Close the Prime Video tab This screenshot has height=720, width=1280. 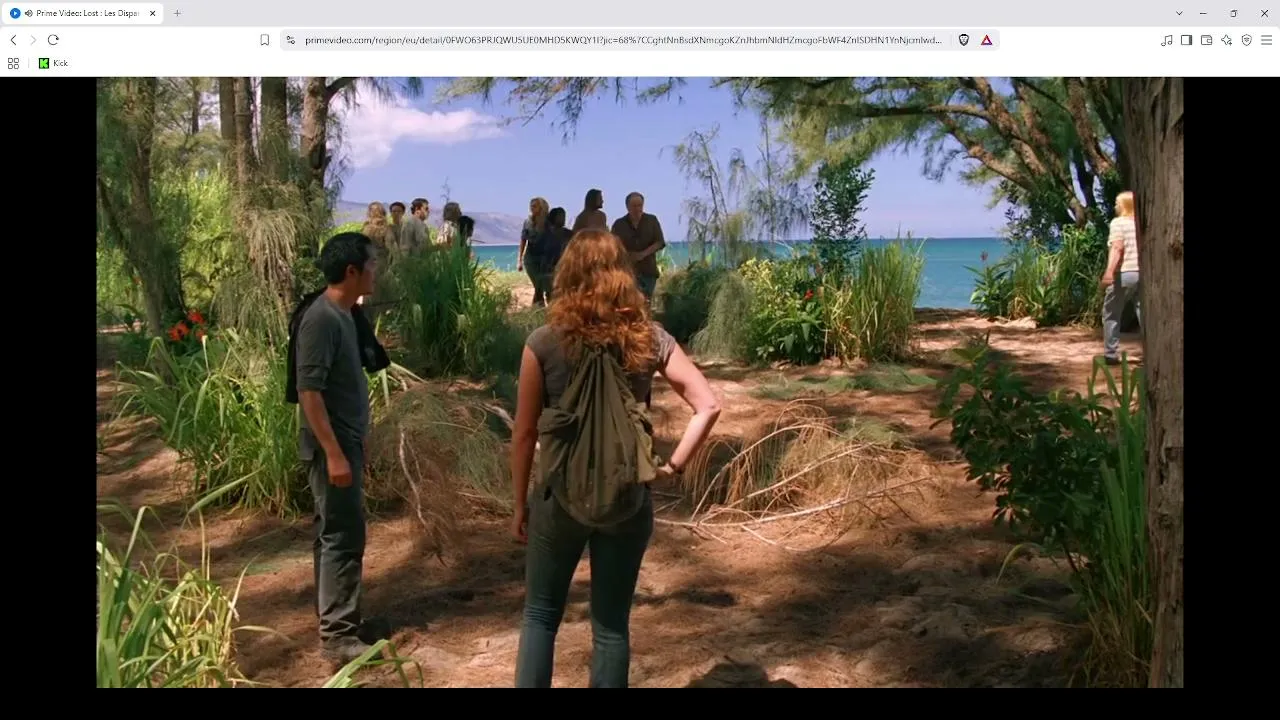pos(153,13)
